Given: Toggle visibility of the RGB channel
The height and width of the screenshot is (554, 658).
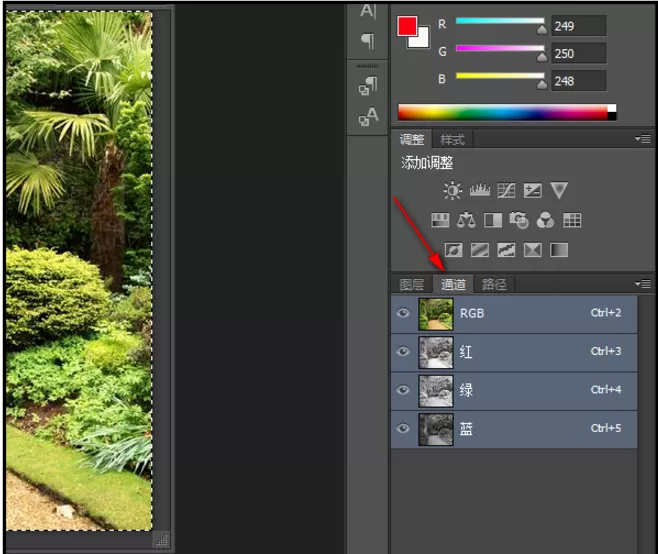Looking at the screenshot, I should [403, 313].
